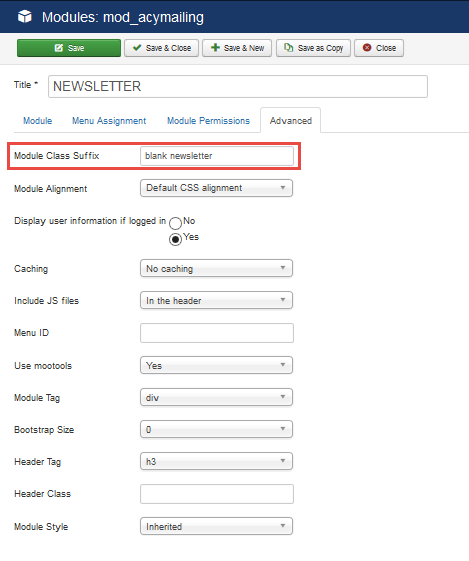Open the Module Alignment dropdown
The image size is (469, 561).
pyautogui.click(x=216, y=188)
